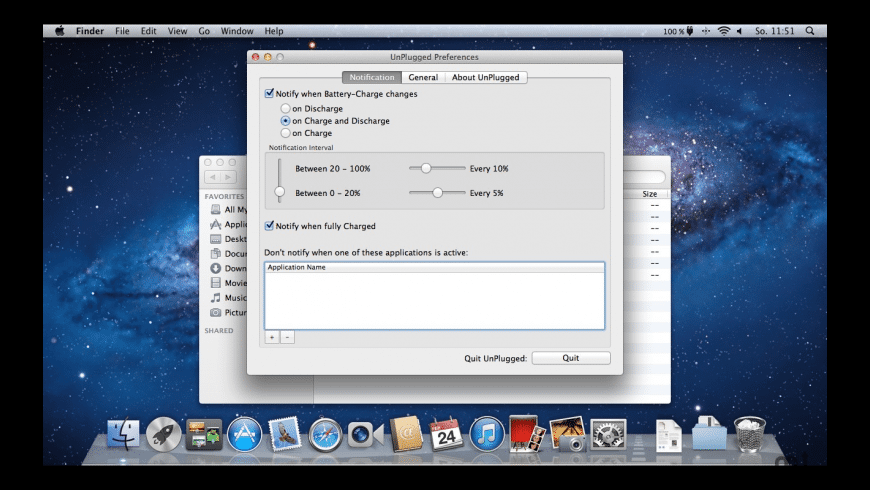
Task: Open the View menu
Action: pyautogui.click(x=178, y=31)
